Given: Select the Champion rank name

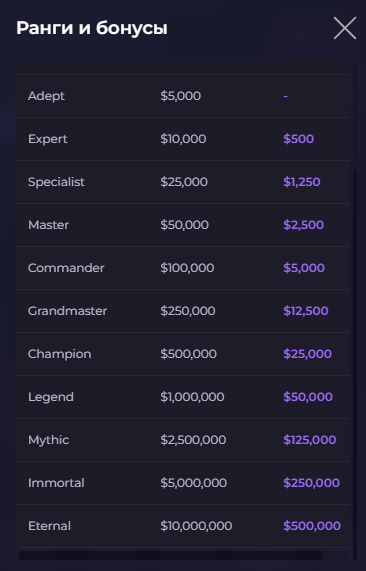Looking at the screenshot, I should click(x=59, y=354).
